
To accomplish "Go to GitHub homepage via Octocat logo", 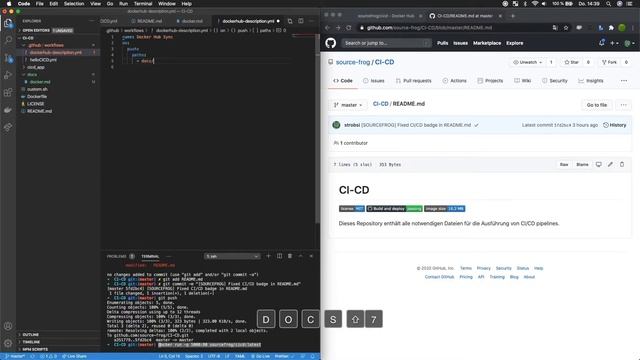I will (331, 43).
